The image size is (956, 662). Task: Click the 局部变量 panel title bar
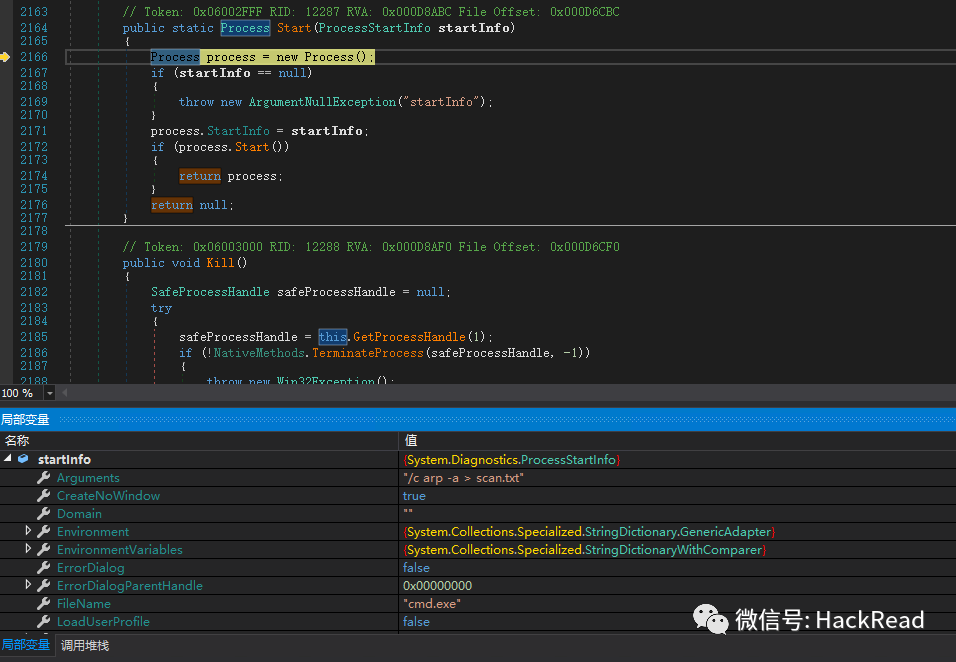point(478,419)
